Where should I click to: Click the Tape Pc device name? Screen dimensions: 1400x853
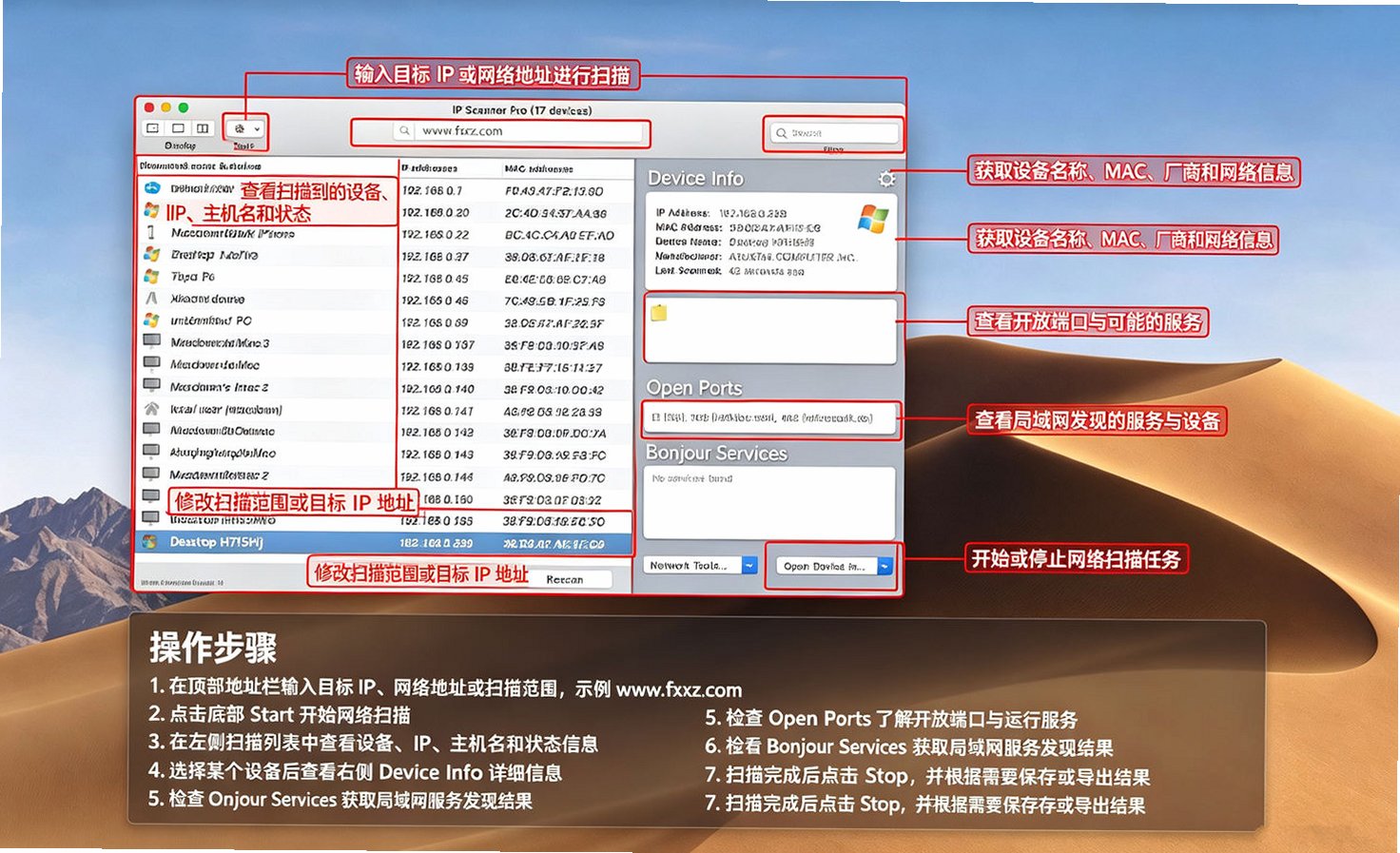(x=192, y=277)
